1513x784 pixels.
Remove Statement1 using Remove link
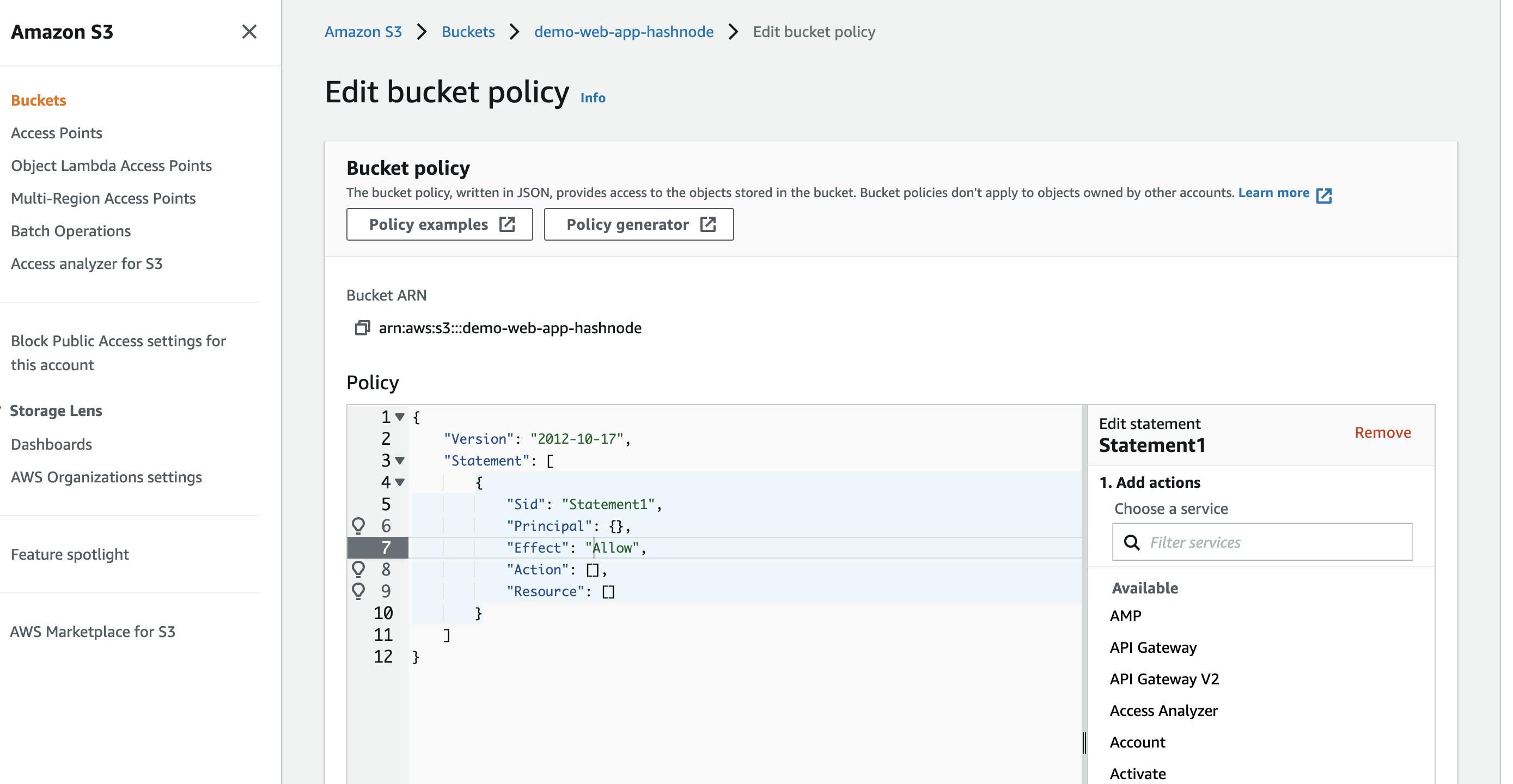point(1383,433)
